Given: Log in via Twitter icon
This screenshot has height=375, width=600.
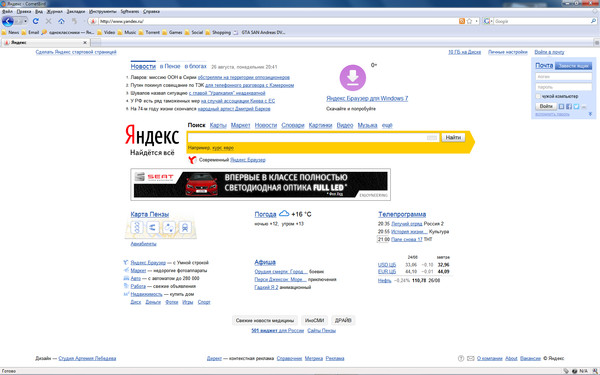Looking at the screenshot, I should click(x=576, y=107).
